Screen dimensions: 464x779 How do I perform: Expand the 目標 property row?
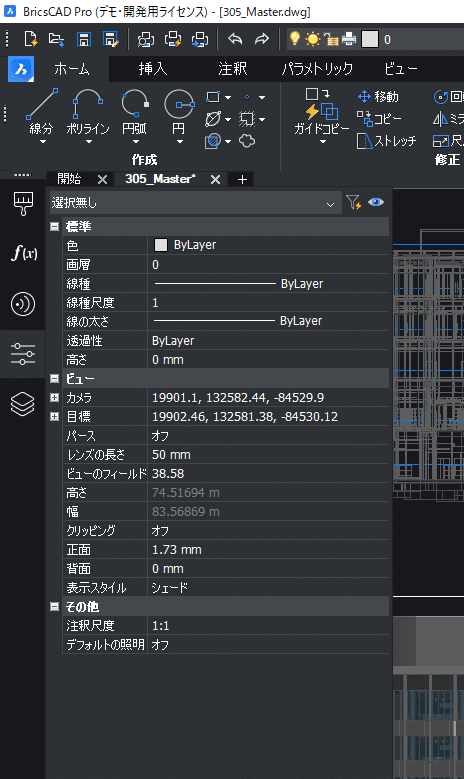(x=55, y=417)
